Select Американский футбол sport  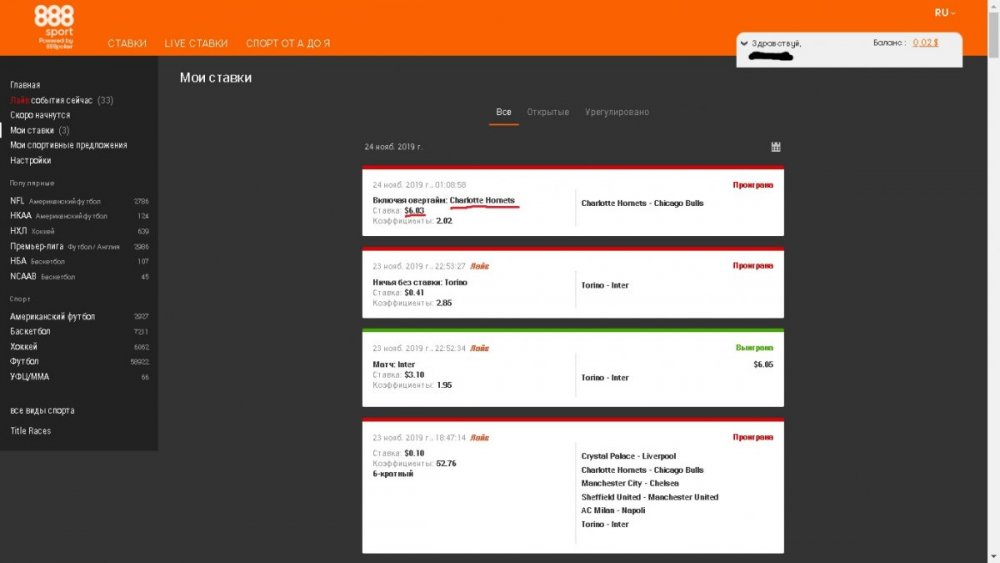coord(79,316)
